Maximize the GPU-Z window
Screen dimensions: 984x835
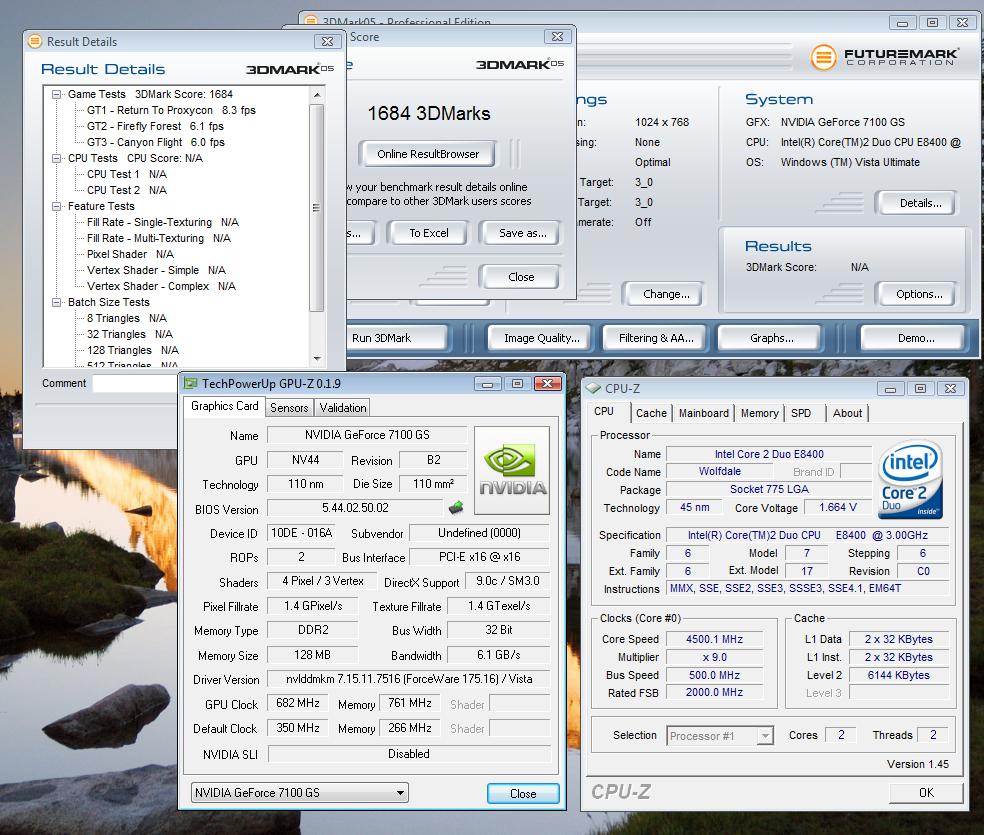[x=517, y=383]
